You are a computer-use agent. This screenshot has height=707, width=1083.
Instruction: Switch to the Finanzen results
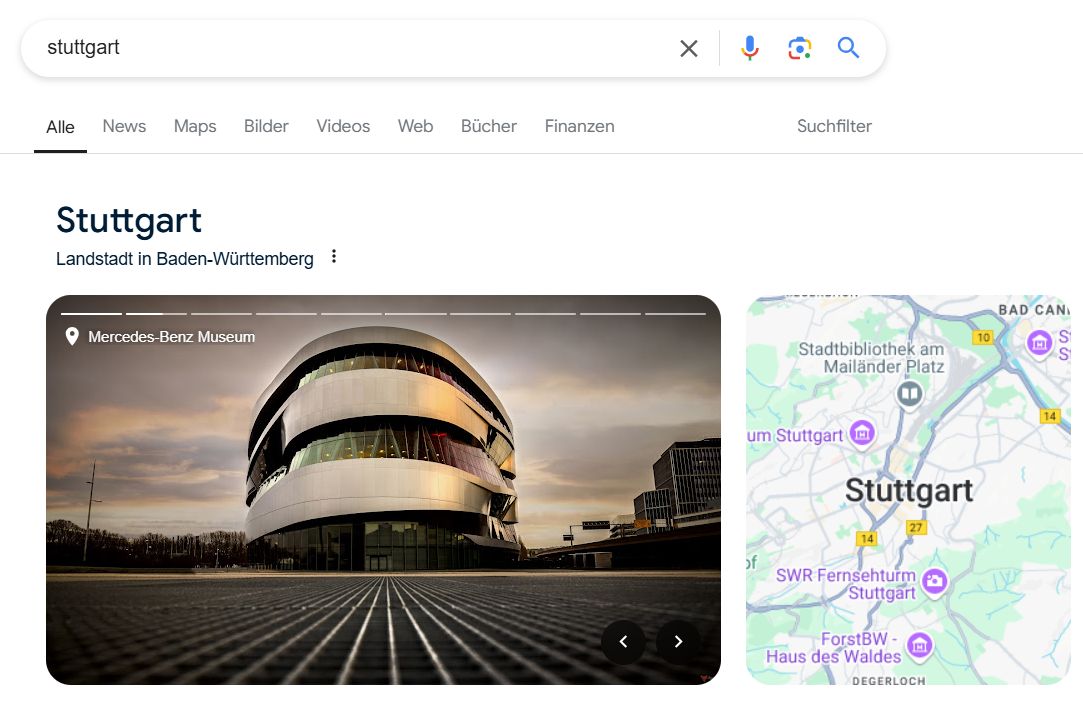coord(579,126)
